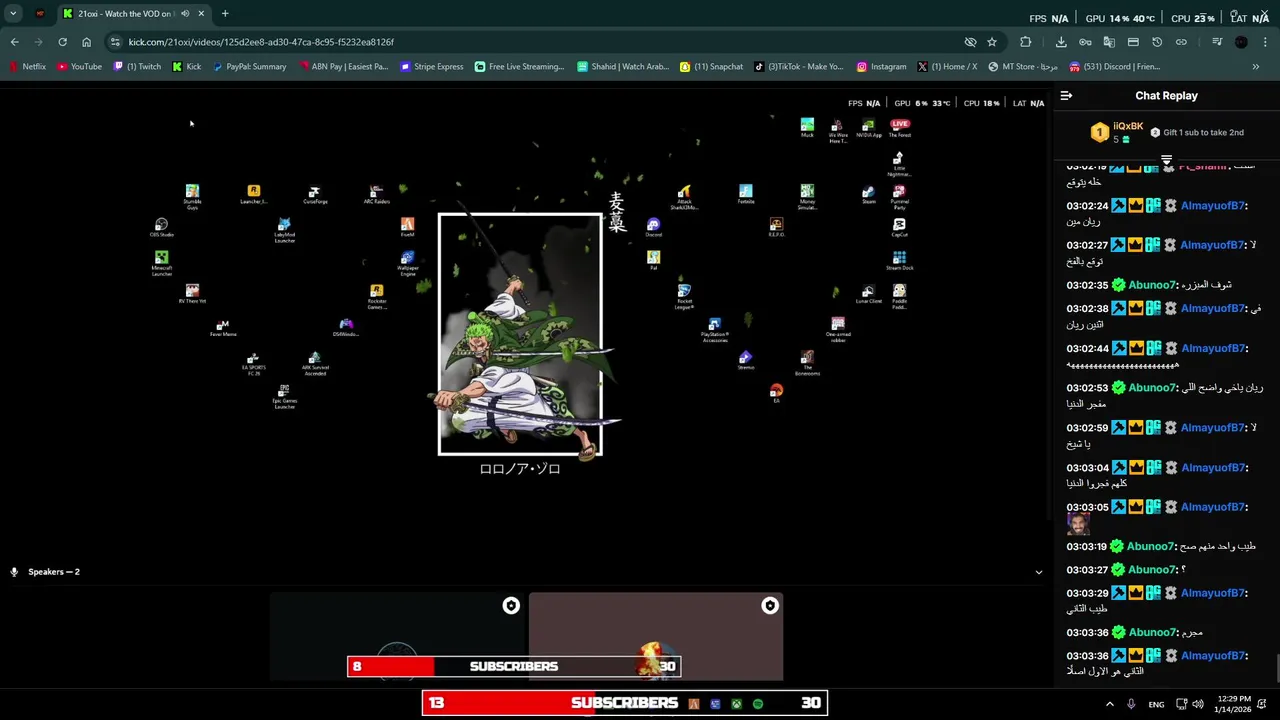Open AlmayuofB7's profile at 03:02:24

(1214, 206)
